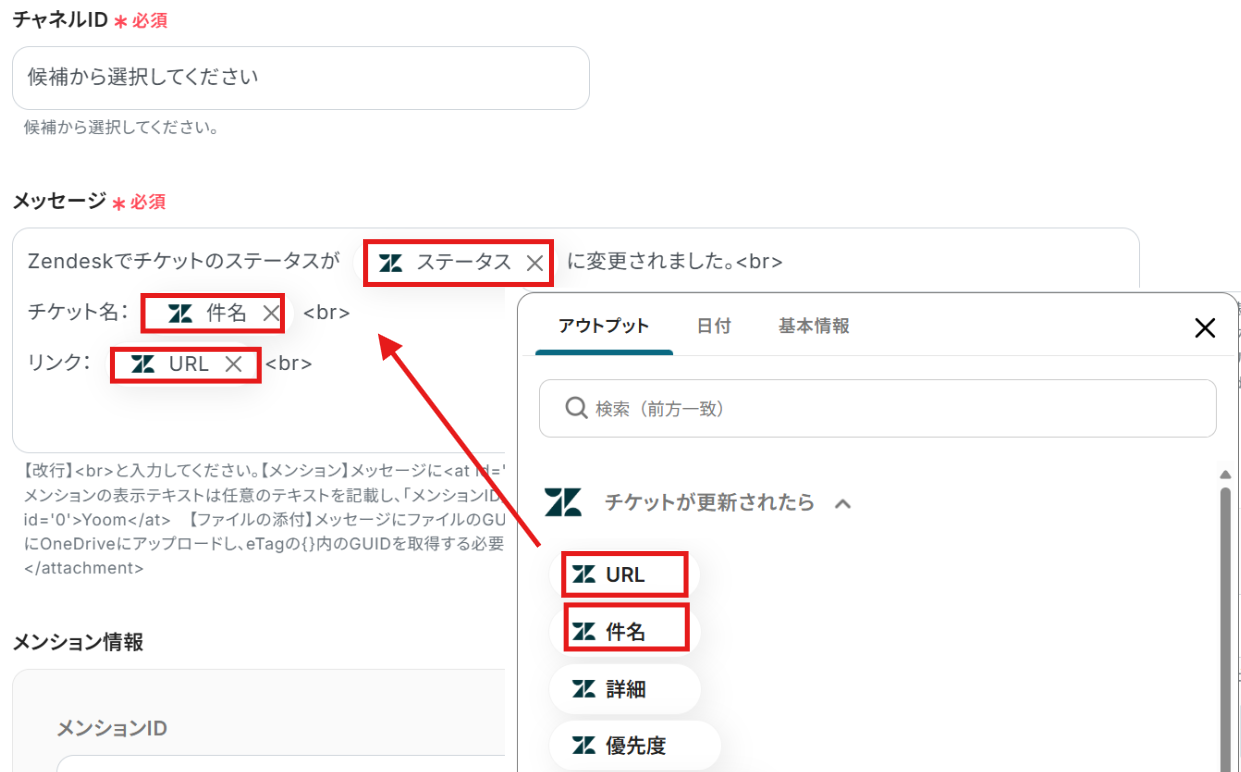Image resolution: width=1241 pixels, height=772 pixels.
Task: Switch to the アウトプット tab
Action: point(604,326)
